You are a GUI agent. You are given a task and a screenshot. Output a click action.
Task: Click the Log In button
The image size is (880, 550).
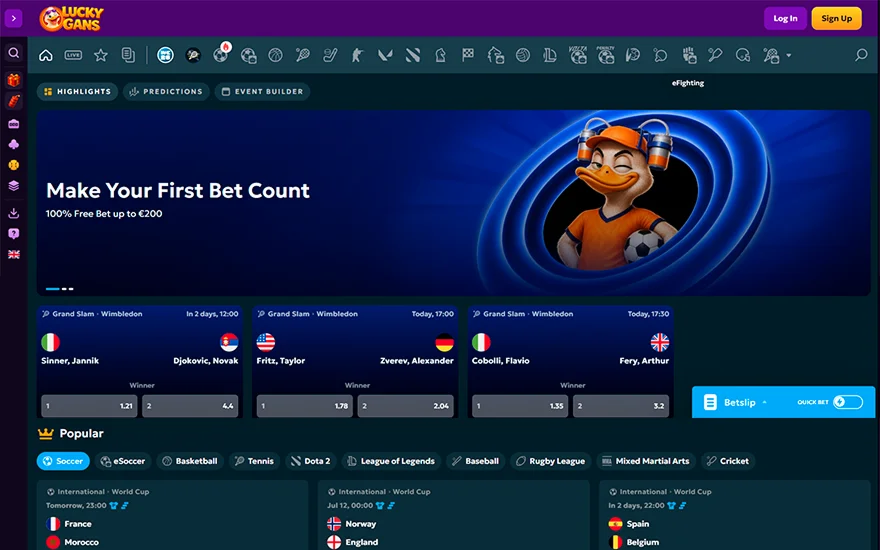pyautogui.click(x=785, y=19)
